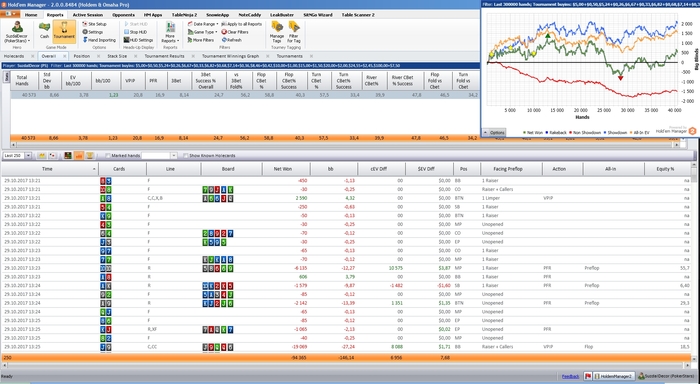
Task: Select the hand with net won 2 590
Action: click(x=346, y=198)
